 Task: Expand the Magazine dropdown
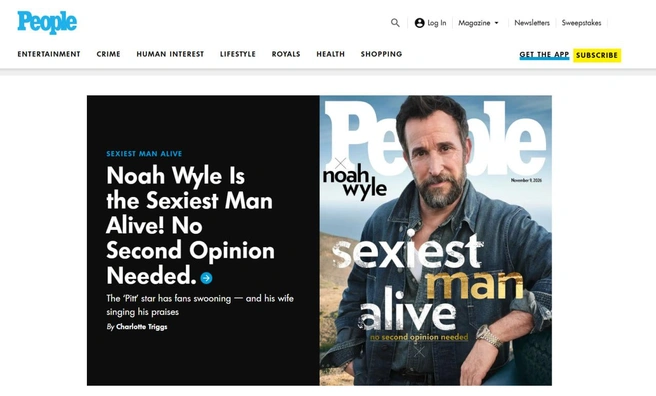pyautogui.click(x=478, y=23)
